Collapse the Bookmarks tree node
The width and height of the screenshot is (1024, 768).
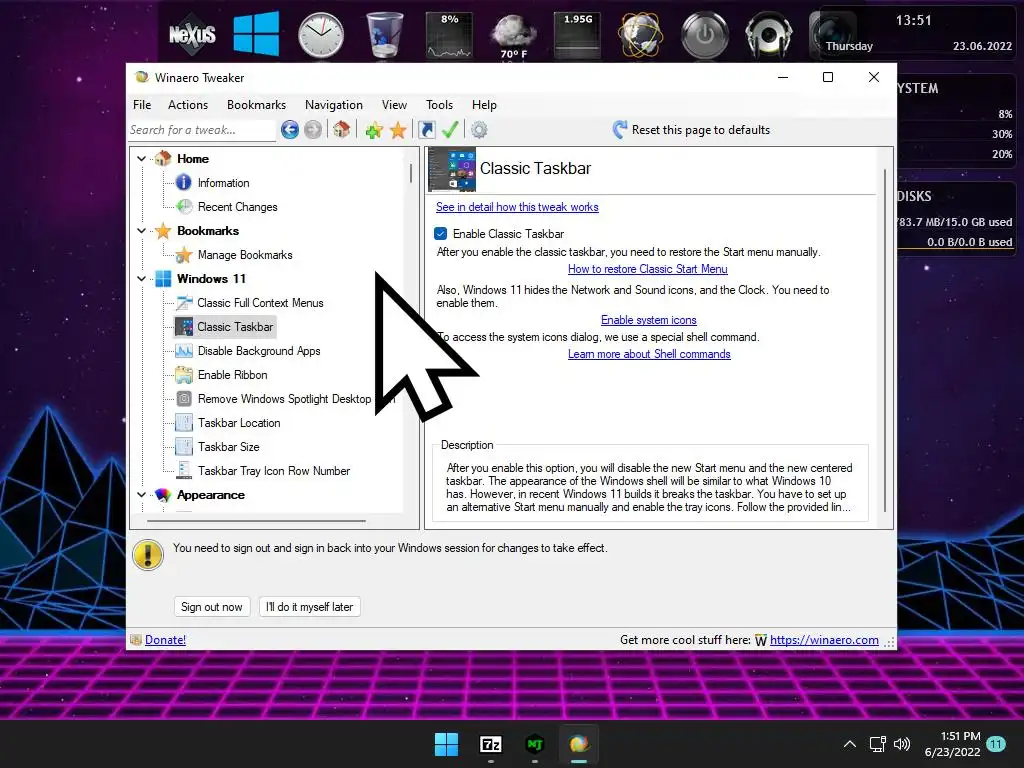pos(141,231)
